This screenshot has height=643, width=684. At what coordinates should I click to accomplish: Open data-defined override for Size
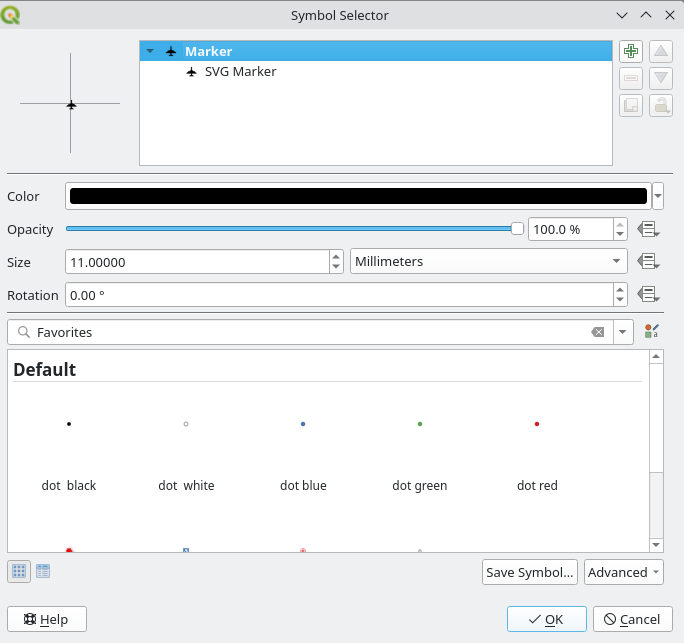click(x=648, y=262)
